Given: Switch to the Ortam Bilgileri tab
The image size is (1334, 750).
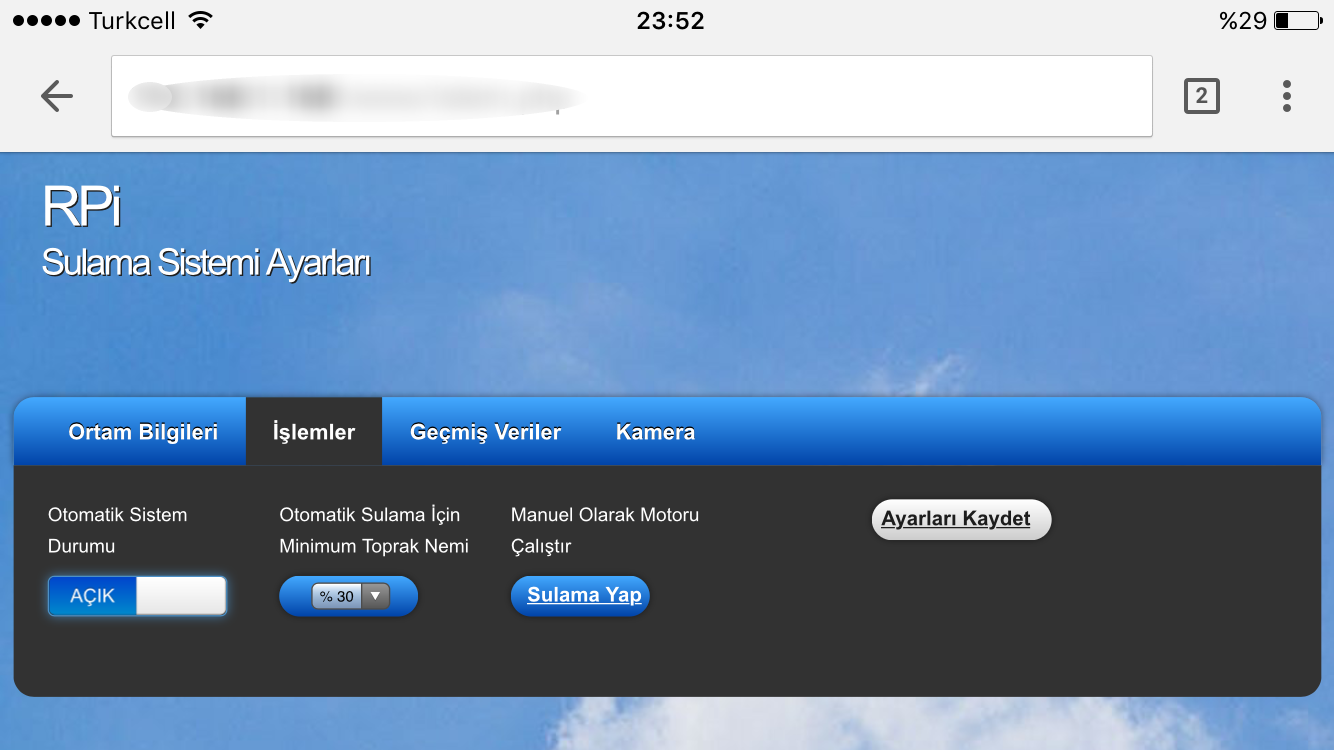Looking at the screenshot, I should click(x=143, y=432).
